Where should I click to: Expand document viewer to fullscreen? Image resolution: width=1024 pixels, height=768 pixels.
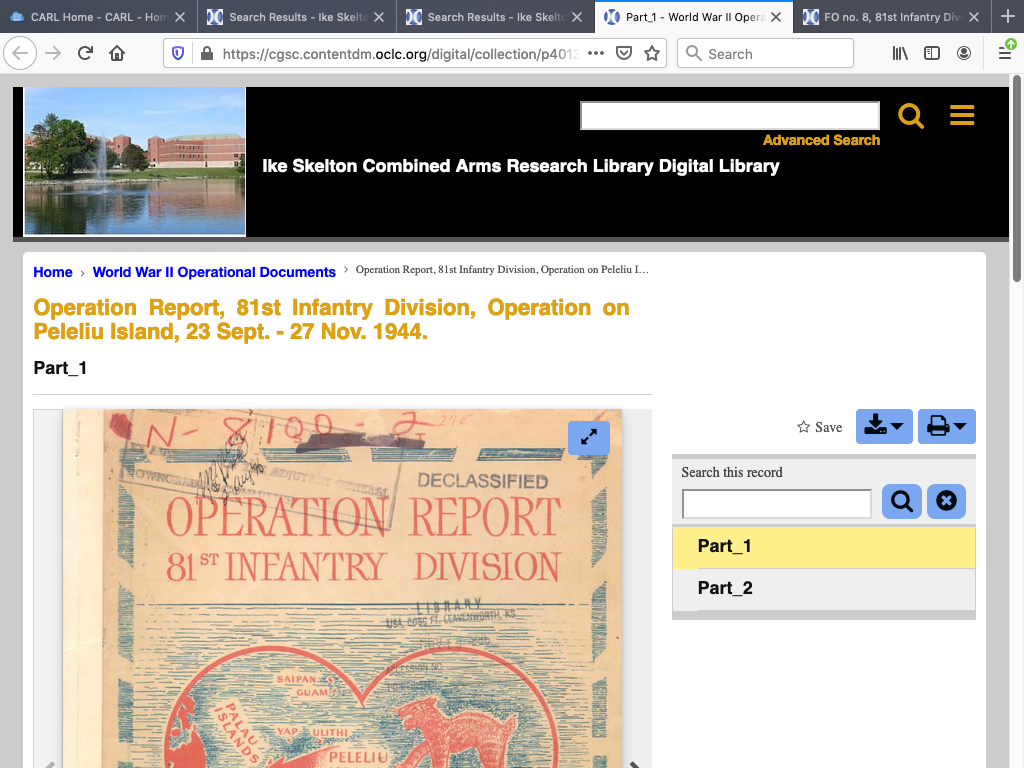point(589,437)
